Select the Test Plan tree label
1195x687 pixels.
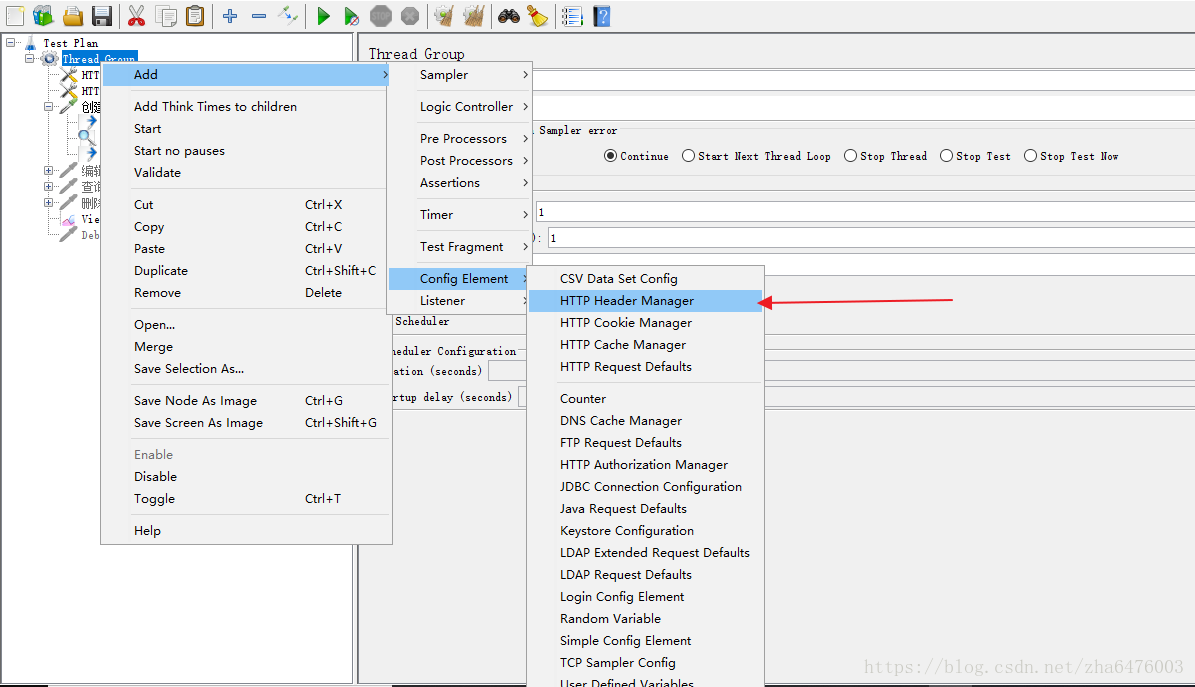(x=70, y=43)
